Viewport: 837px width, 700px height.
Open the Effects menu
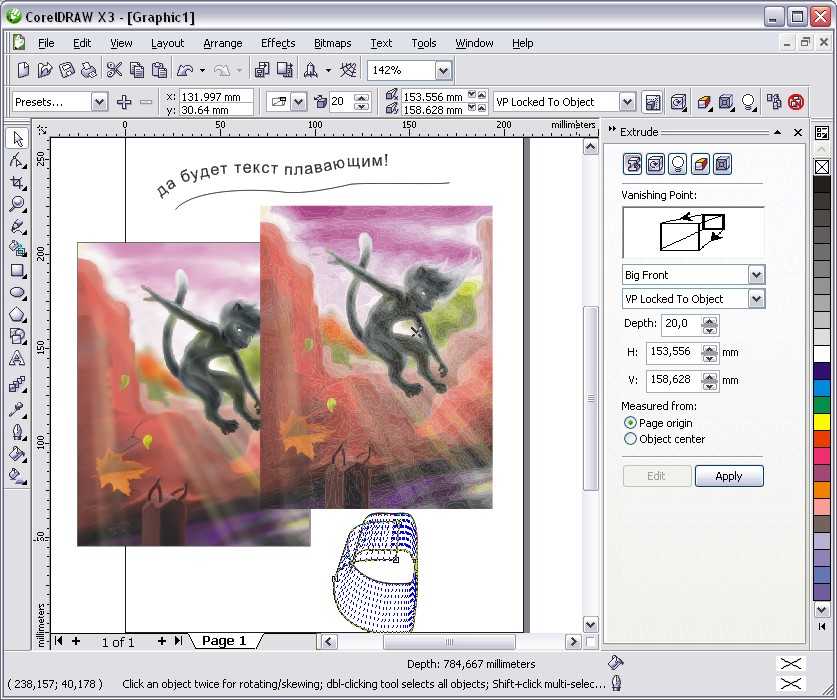[278, 43]
